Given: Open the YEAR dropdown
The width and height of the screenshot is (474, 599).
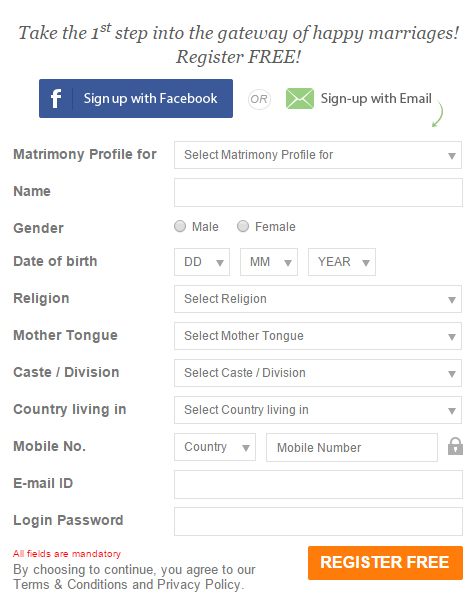Looking at the screenshot, I should [x=342, y=262].
